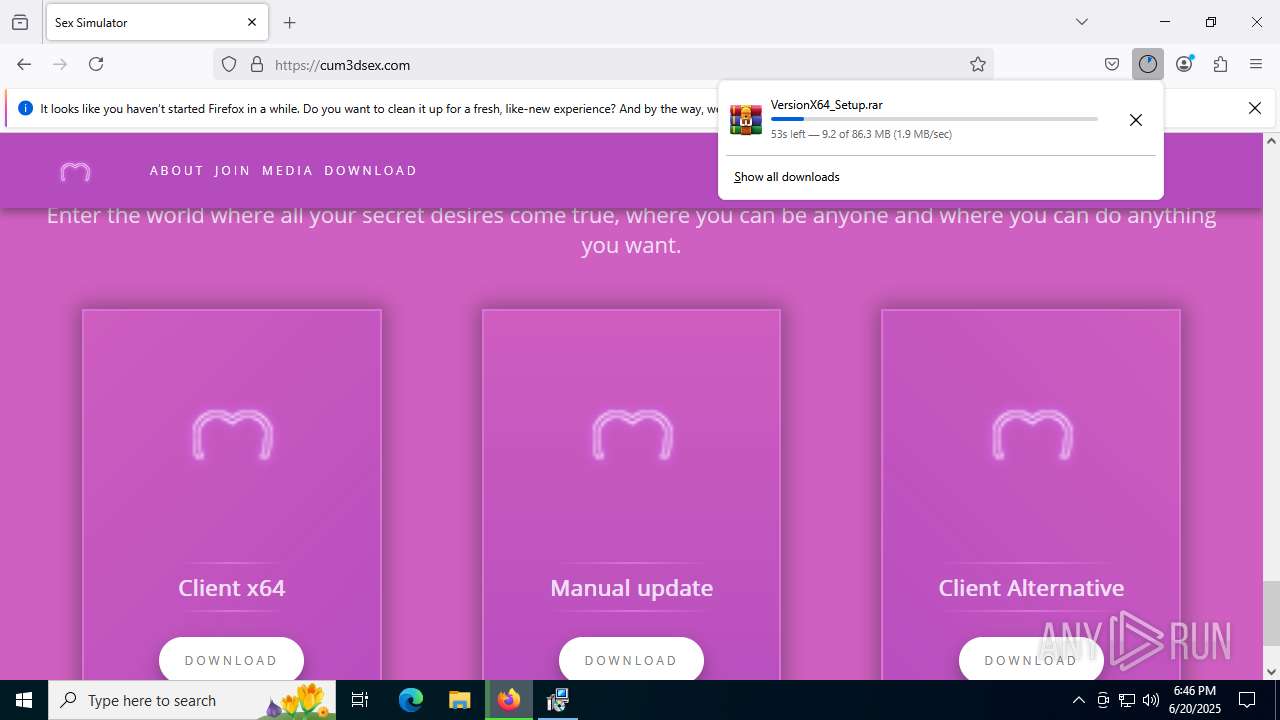Open the JOIN menu item
The width and height of the screenshot is (1280, 720).
pyautogui.click(x=233, y=171)
